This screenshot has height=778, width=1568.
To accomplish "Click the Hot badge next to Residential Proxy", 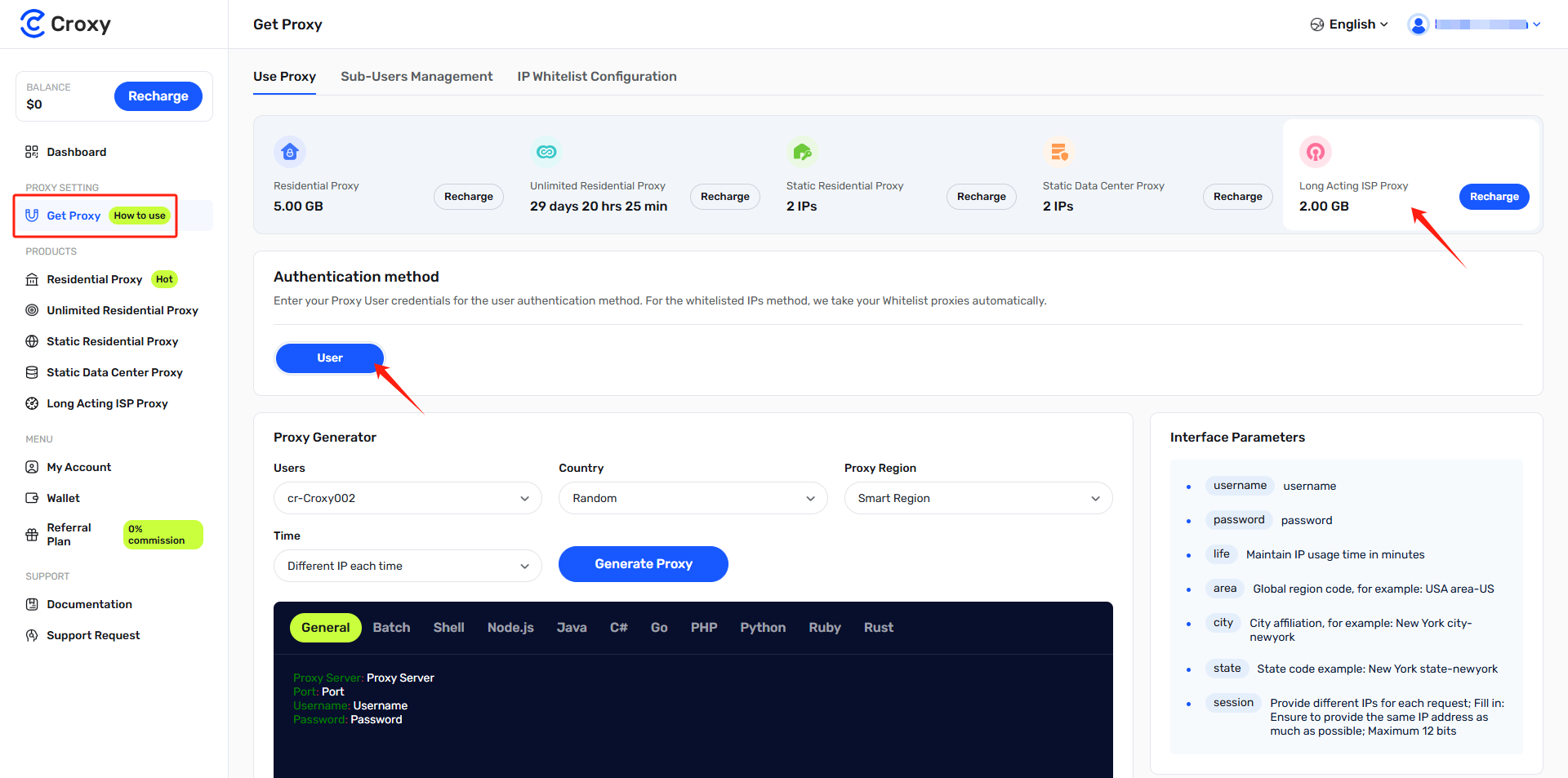I will (x=164, y=279).
